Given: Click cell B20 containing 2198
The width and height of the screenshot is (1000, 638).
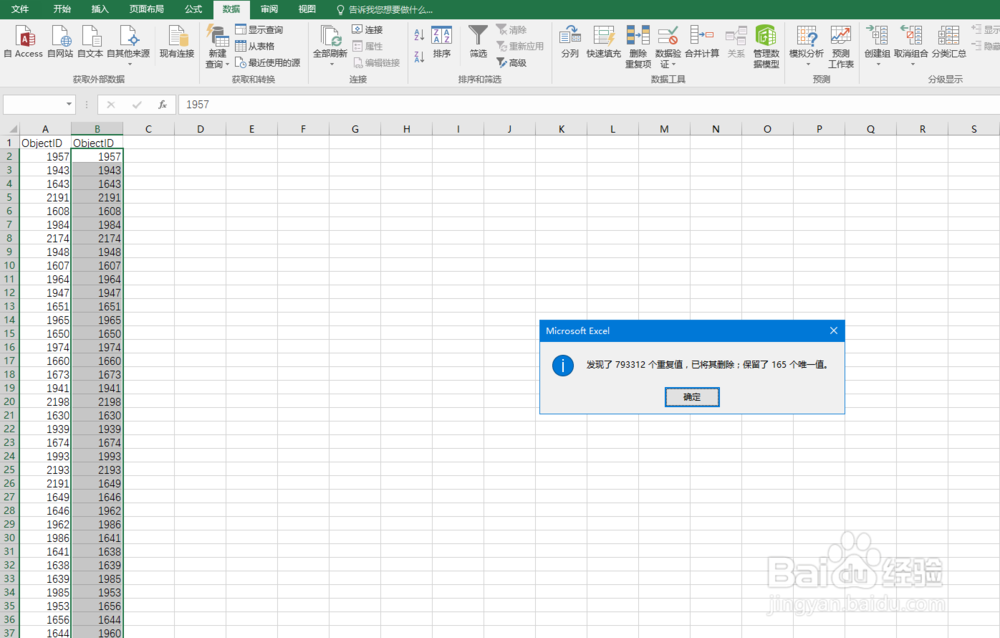Looking at the screenshot, I should coord(97,402).
